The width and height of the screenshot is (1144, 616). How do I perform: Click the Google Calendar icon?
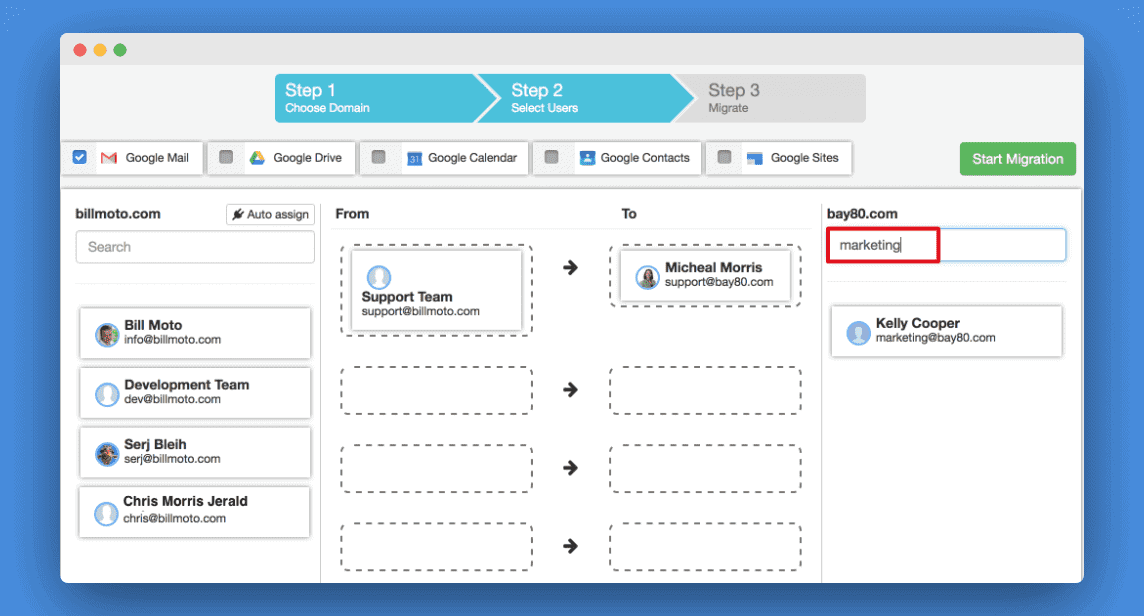coord(413,158)
